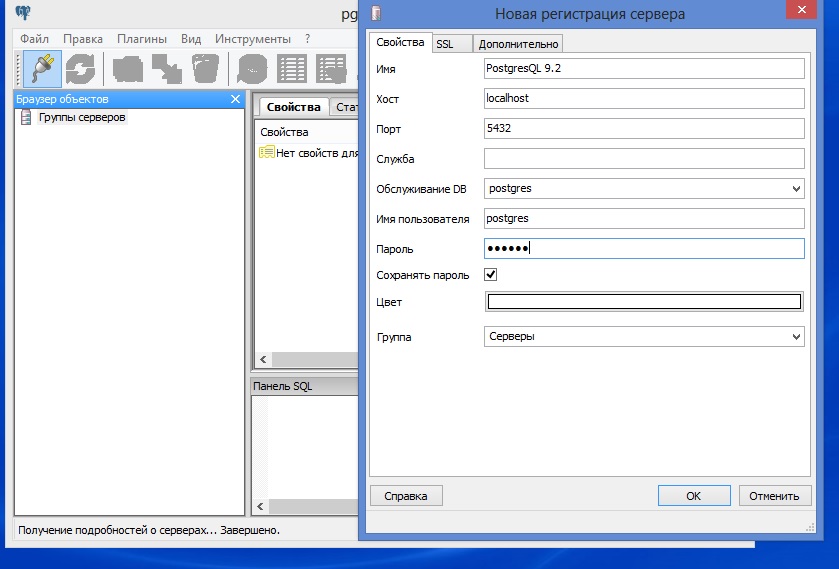The height and width of the screenshot is (569, 839).
Task: Open help via the 'Справка' button
Action: 406,495
